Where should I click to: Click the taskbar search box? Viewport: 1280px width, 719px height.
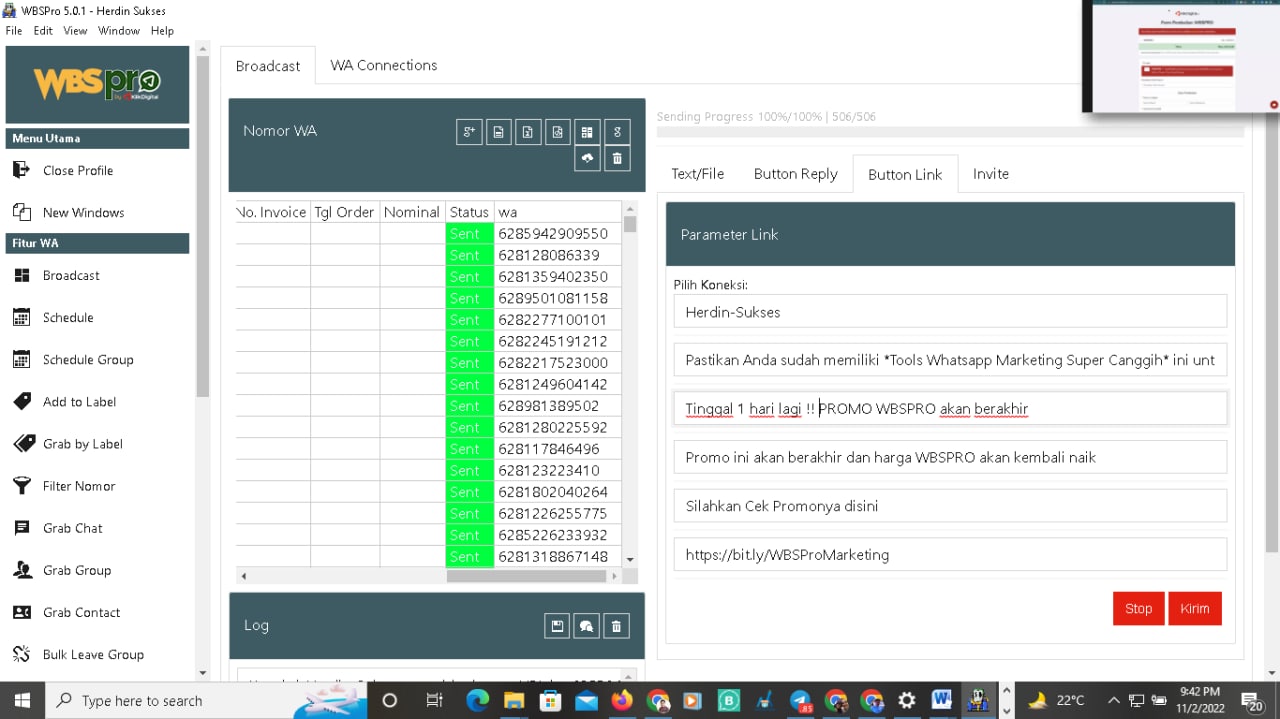207,700
